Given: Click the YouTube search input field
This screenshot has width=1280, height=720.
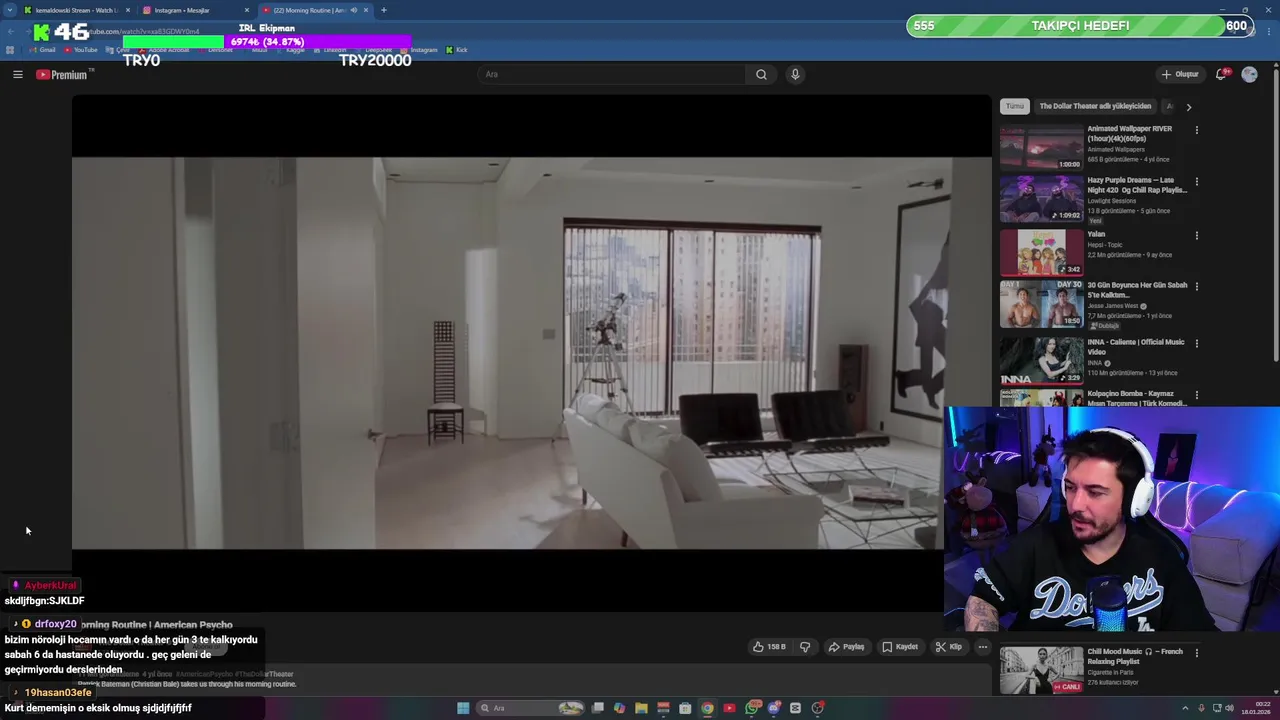Looking at the screenshot, I should 612,74.
